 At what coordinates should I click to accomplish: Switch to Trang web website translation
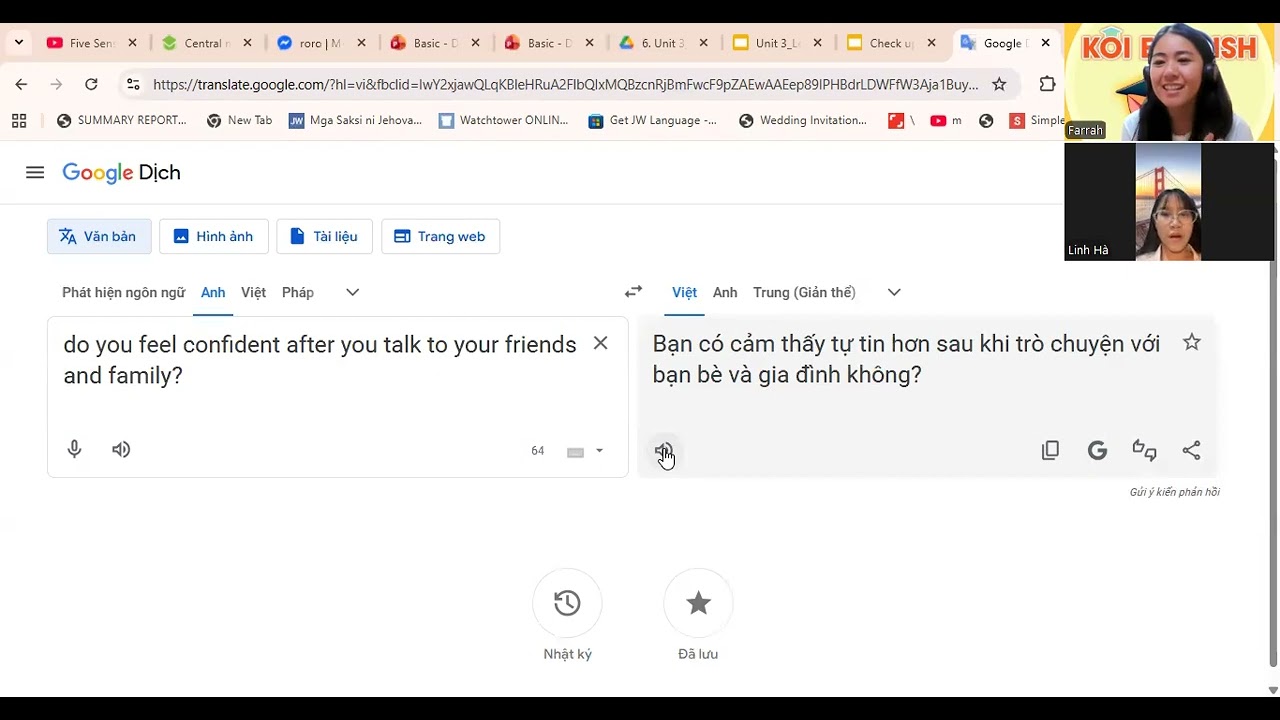(x=440, y=236)
